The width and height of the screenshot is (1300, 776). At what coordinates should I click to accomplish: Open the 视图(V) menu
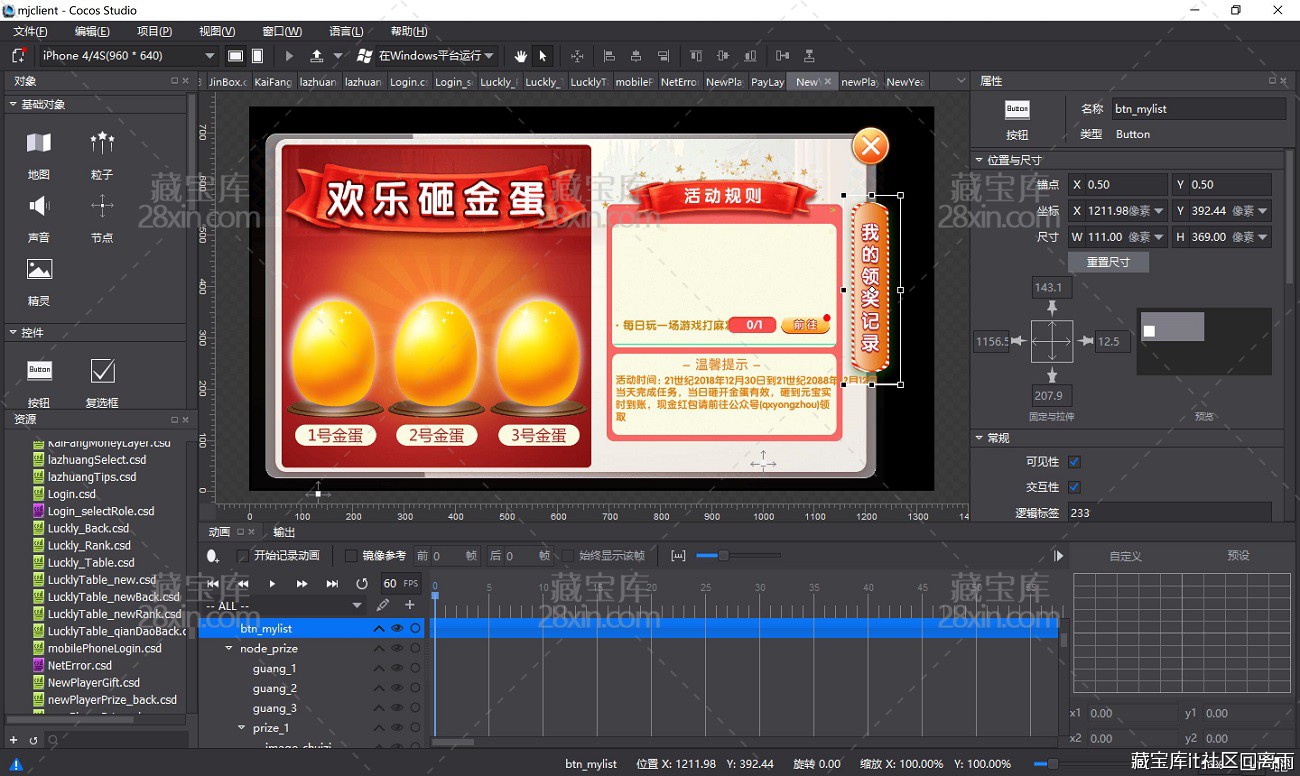coord(217,31)
